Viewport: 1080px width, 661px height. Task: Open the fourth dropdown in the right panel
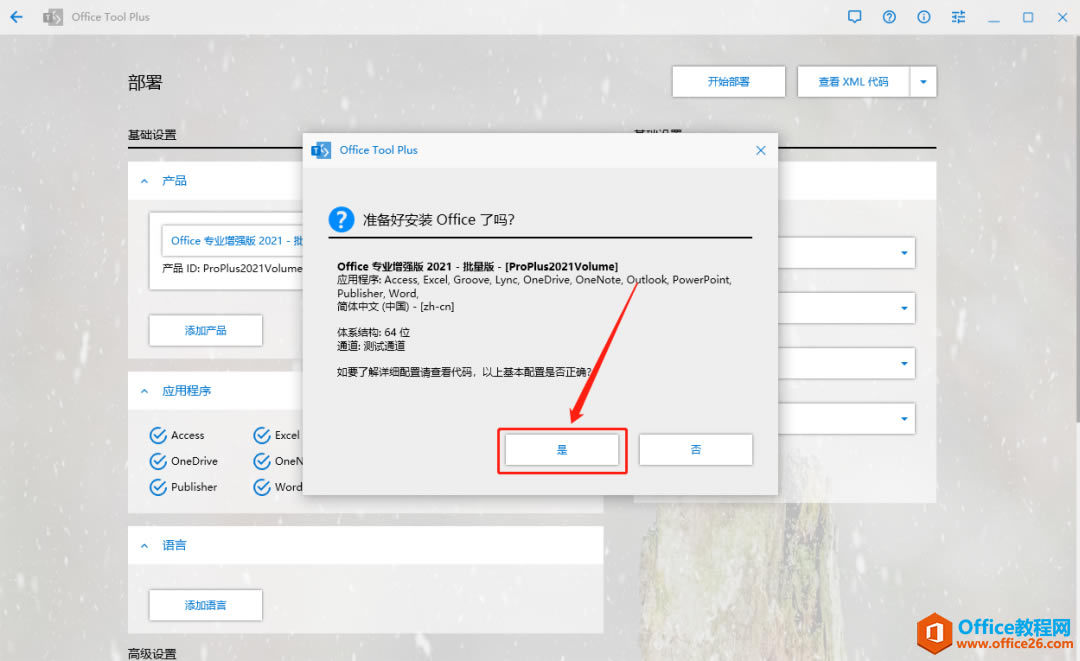[904, 419]
